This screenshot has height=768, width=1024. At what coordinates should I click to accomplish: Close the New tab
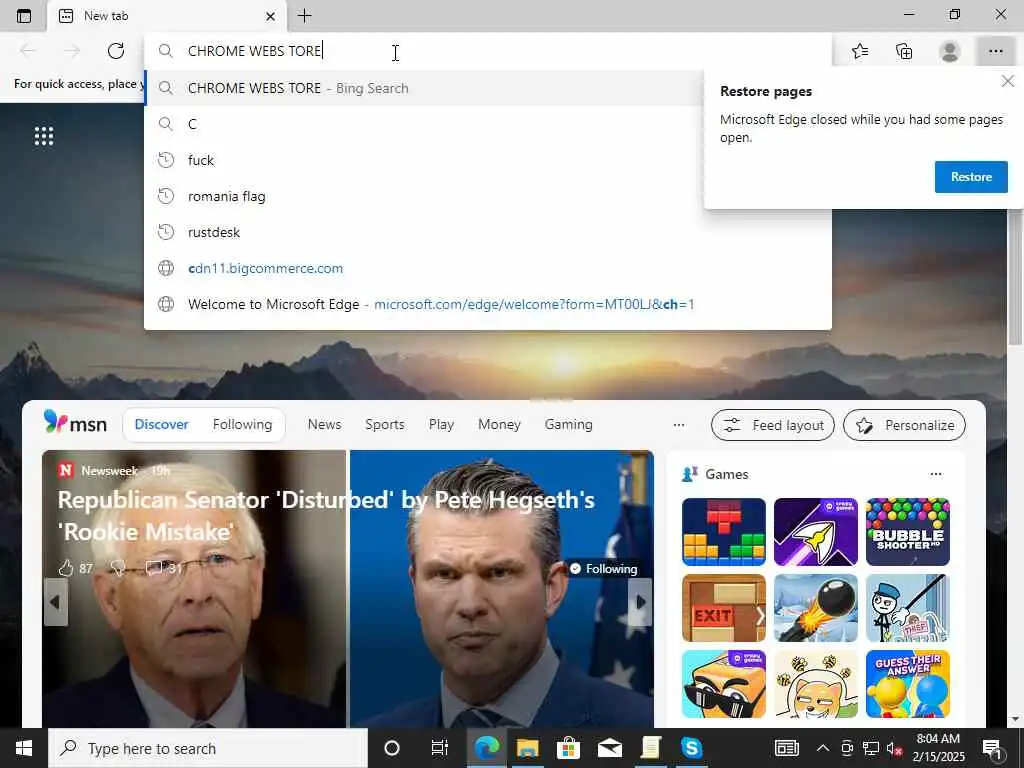click(270, 16)
